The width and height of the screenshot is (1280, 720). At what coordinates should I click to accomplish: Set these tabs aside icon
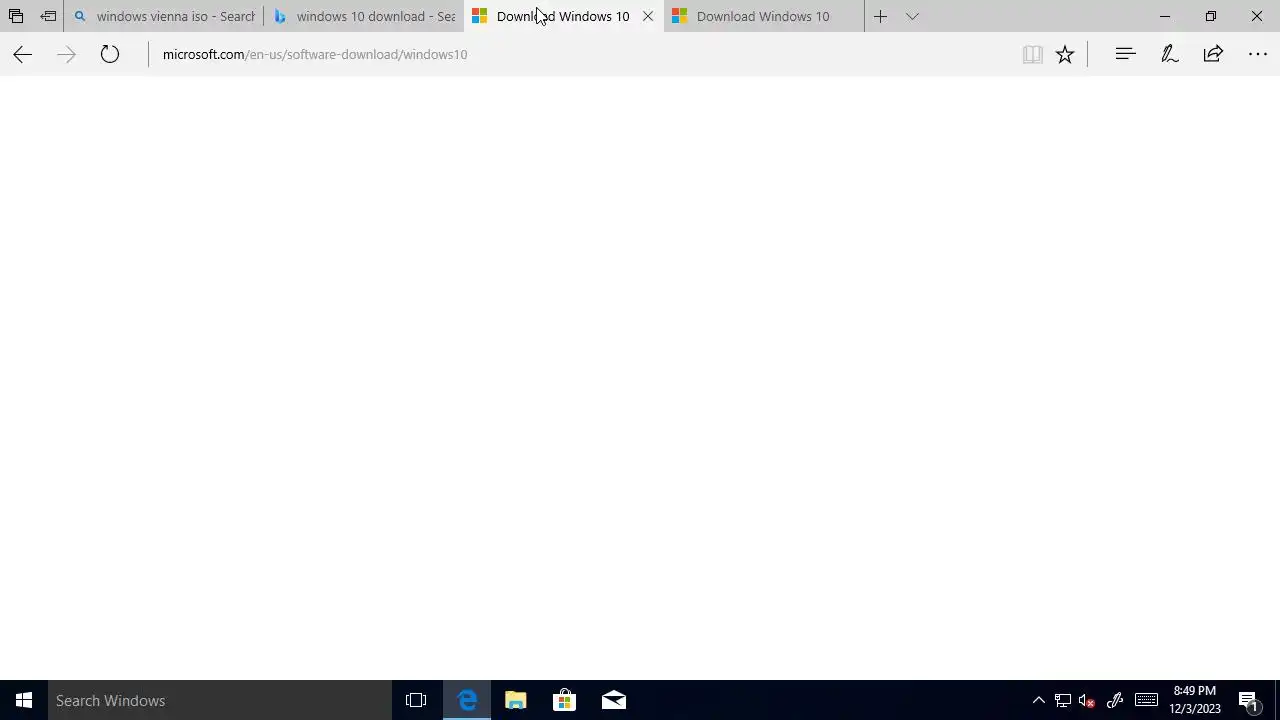[x=48, y=16]
